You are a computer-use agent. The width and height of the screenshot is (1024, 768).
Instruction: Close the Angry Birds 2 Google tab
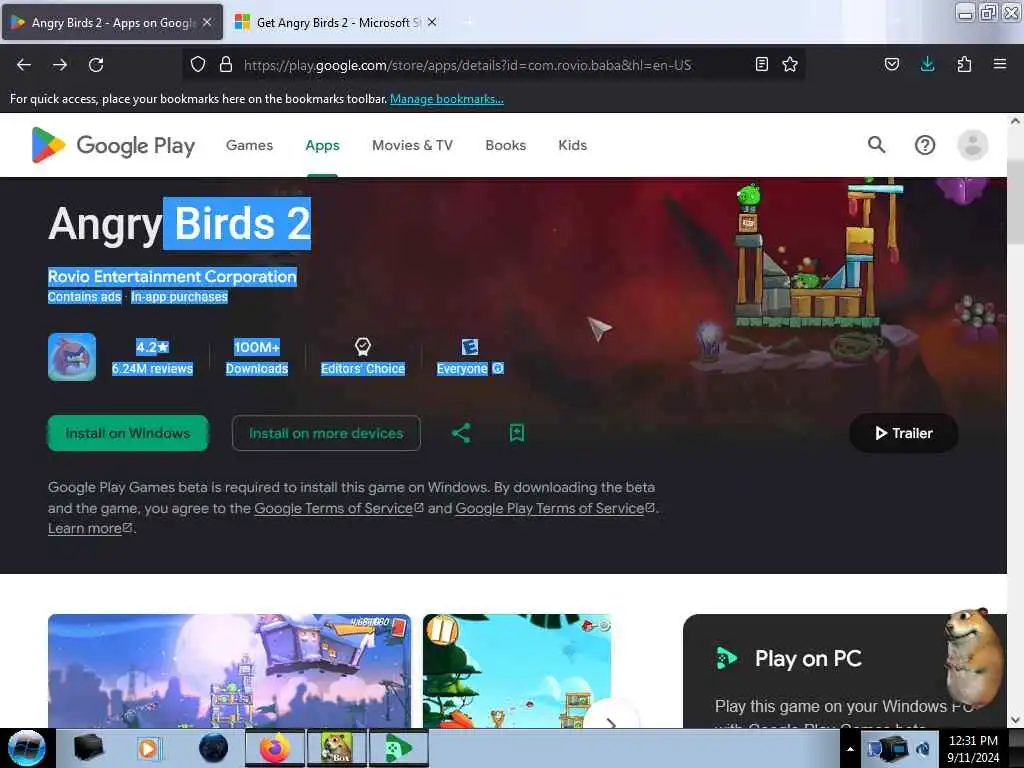[207, 22]
